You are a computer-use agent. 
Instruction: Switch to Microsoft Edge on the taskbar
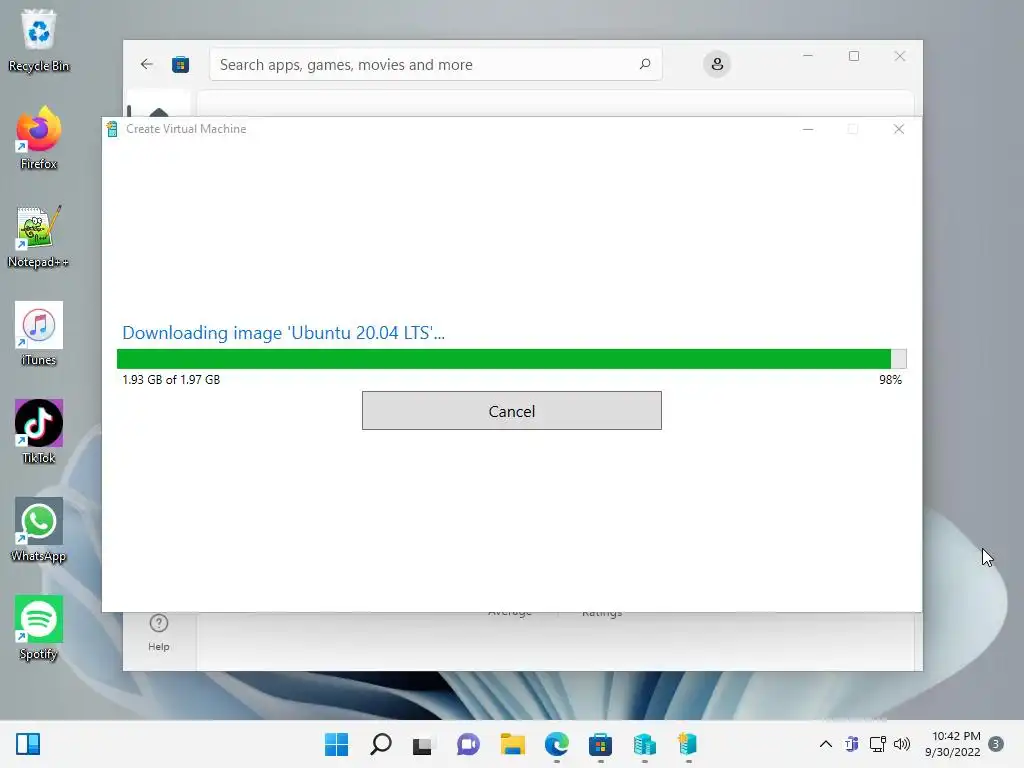click(x=556, y=744)
